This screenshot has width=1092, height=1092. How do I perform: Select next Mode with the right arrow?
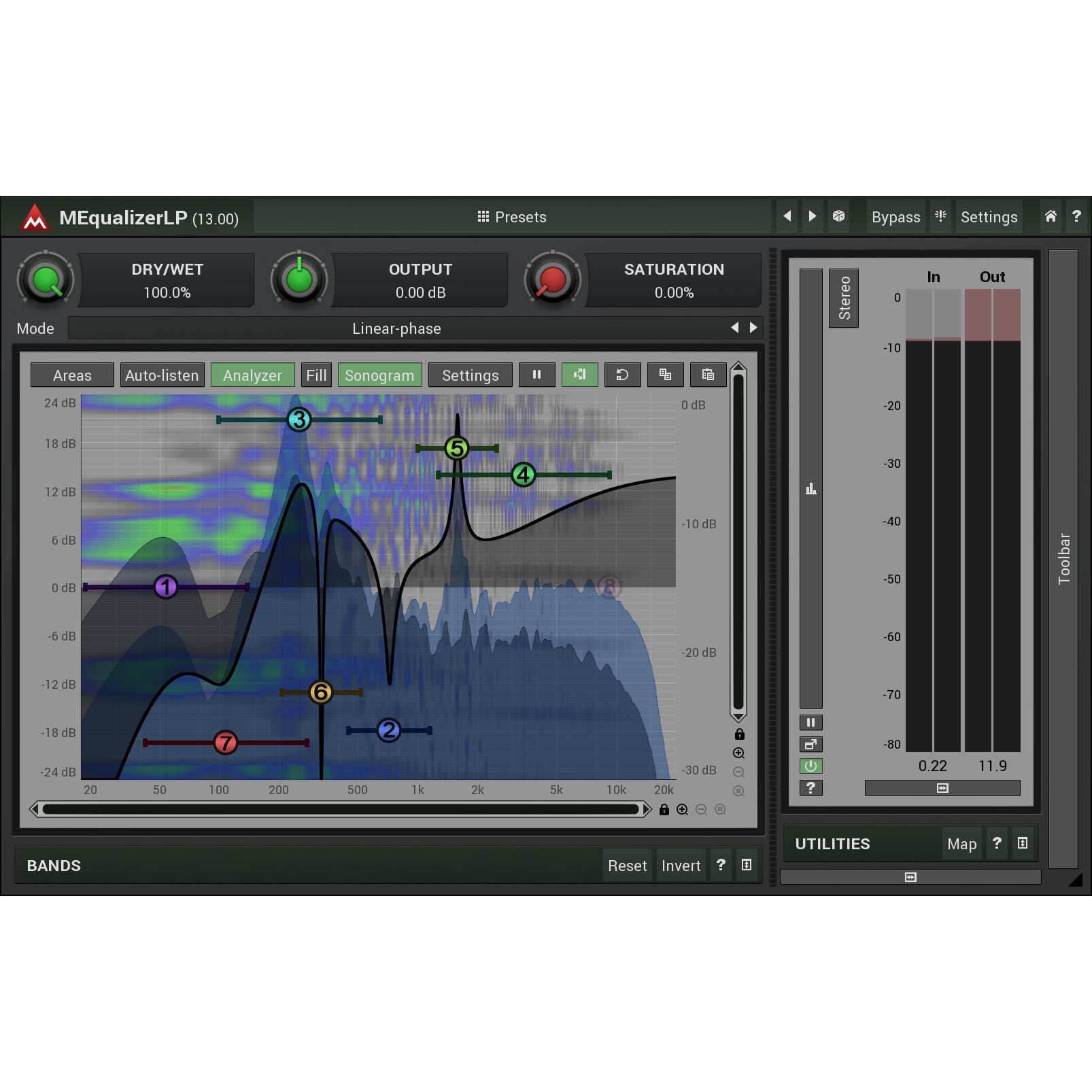753,328
